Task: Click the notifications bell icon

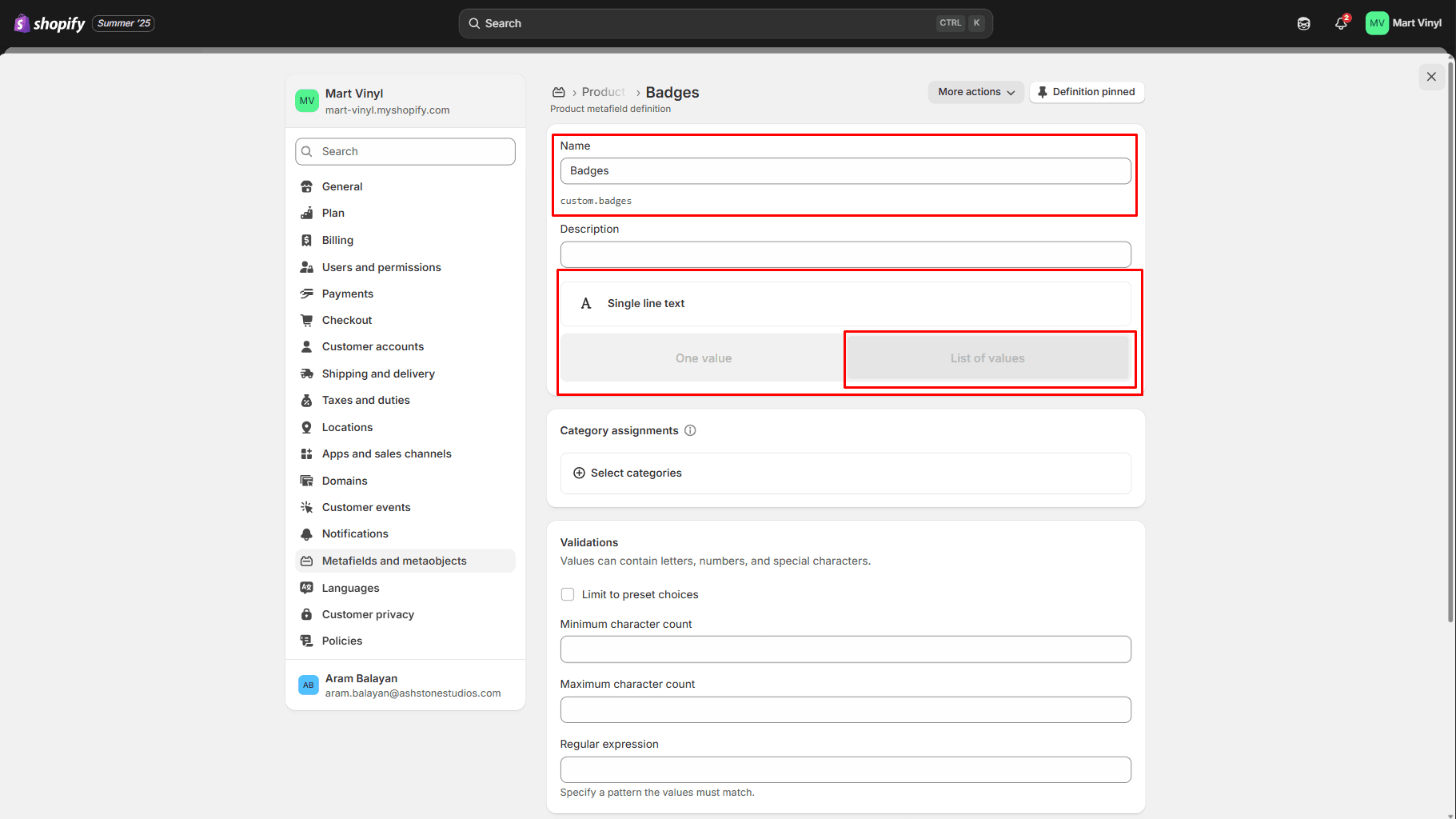Action: click(1341, 23)
